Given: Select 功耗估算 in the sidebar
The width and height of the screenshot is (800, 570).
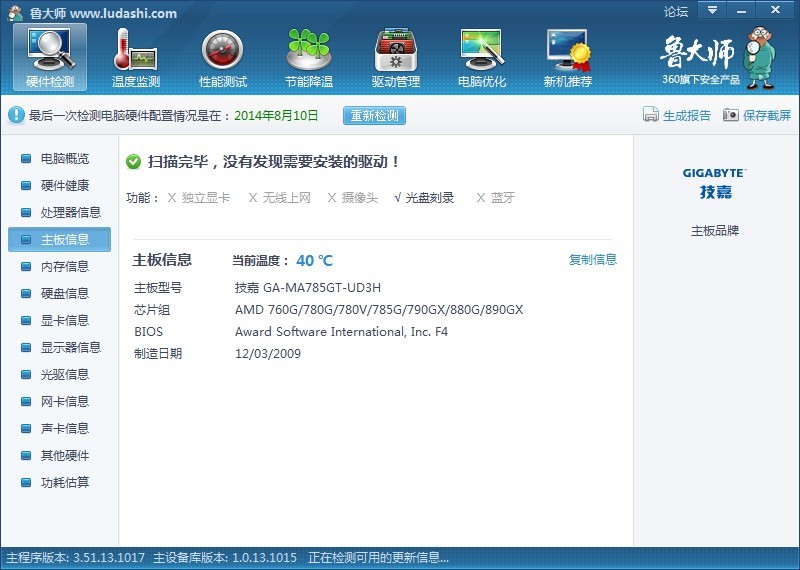Looking at the screenshot, I should (x=59, y=483).
